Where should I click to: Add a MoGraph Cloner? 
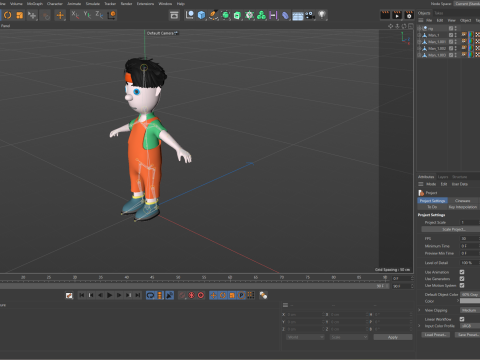(261, 15)
